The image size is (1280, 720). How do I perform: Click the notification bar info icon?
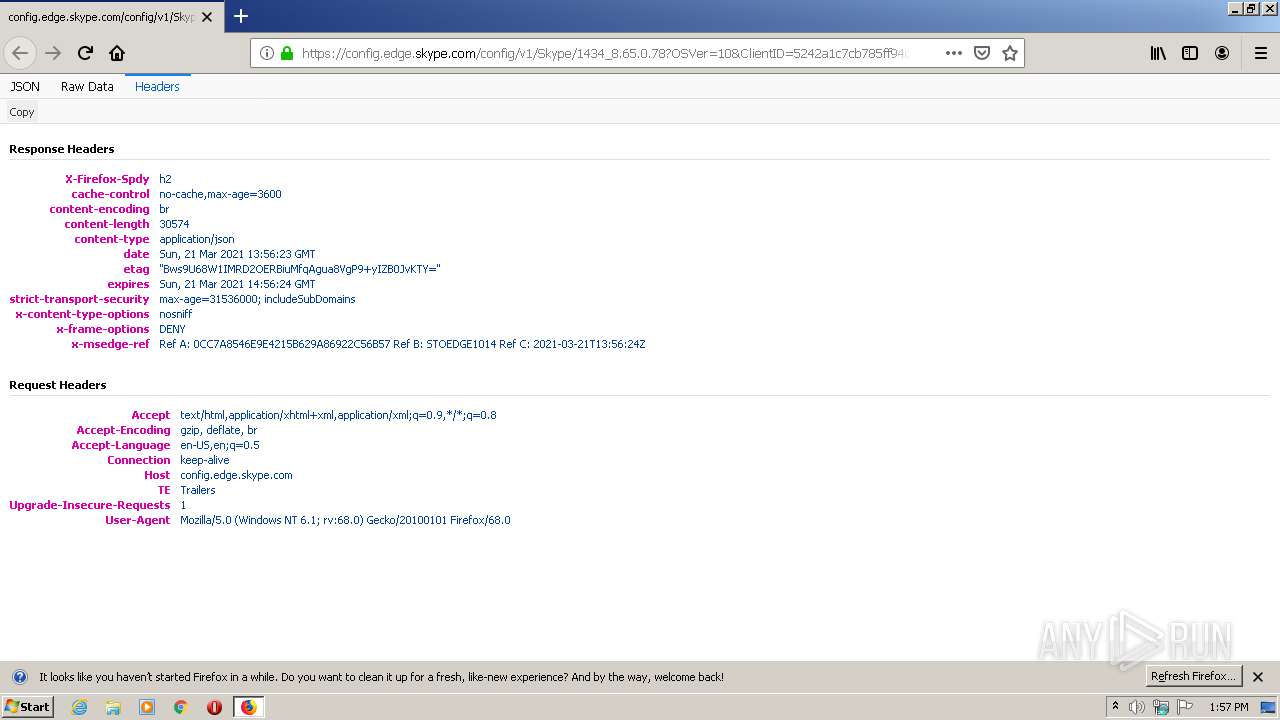click(19, 677)
